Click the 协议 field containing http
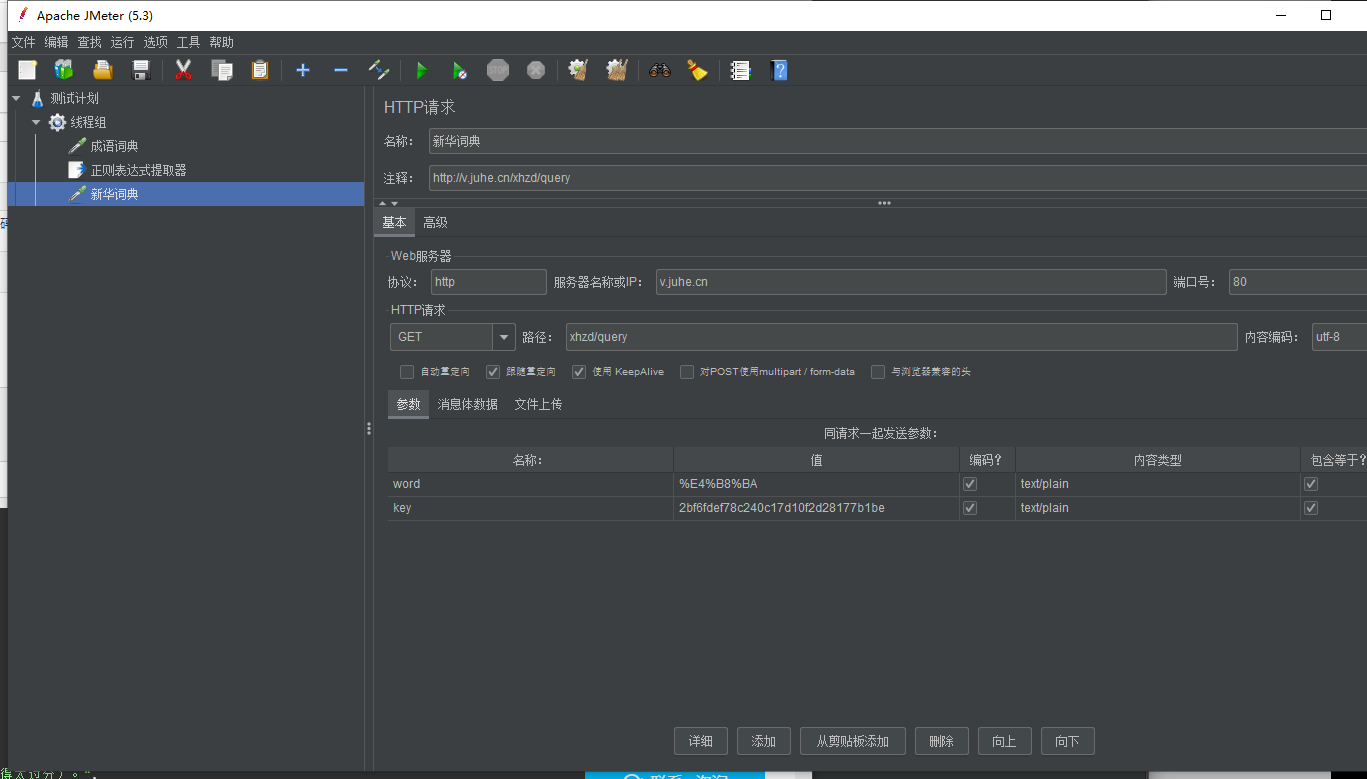 tap(489, 282)
